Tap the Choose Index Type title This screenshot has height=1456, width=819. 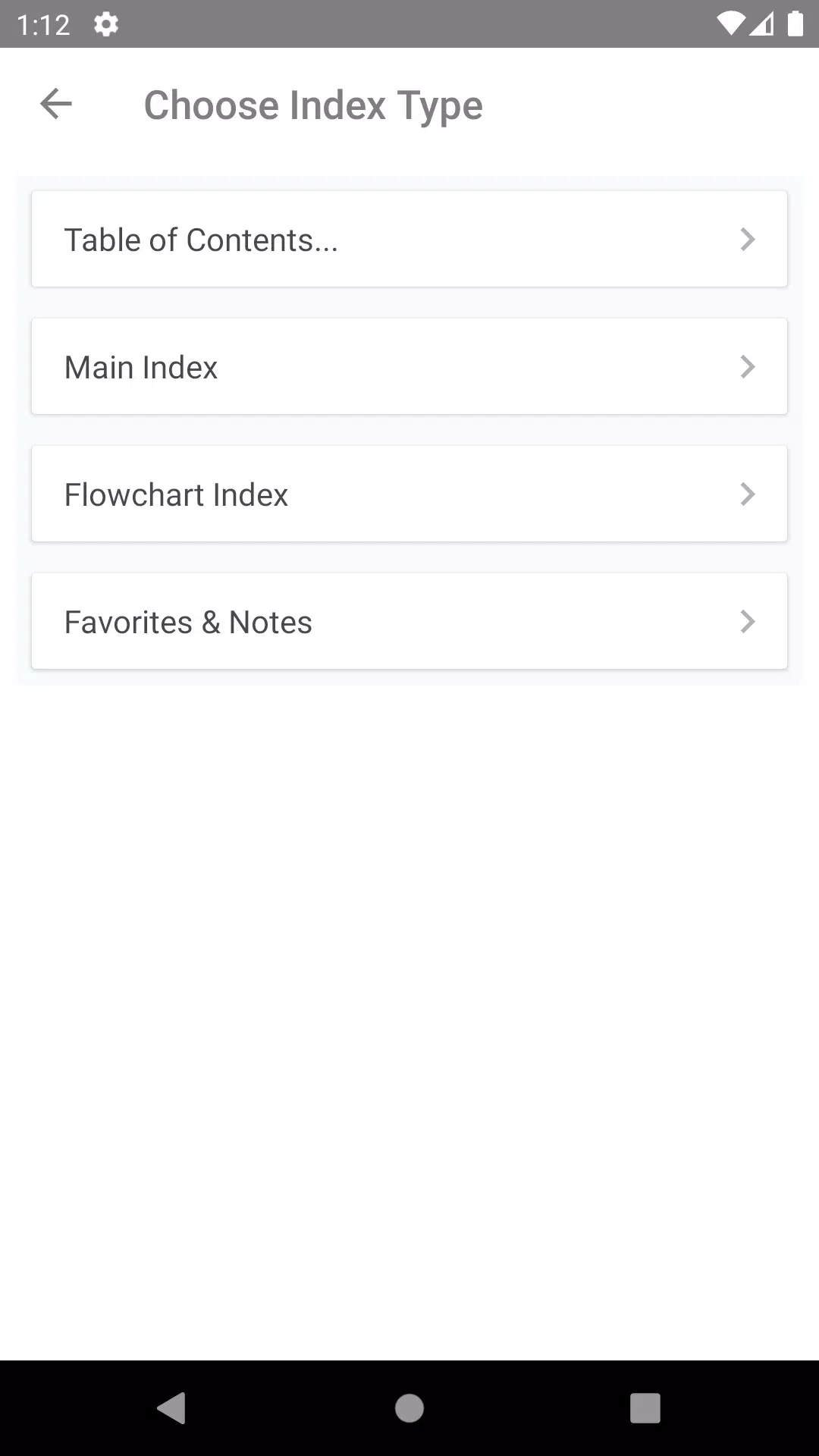(x=313, y=105)
